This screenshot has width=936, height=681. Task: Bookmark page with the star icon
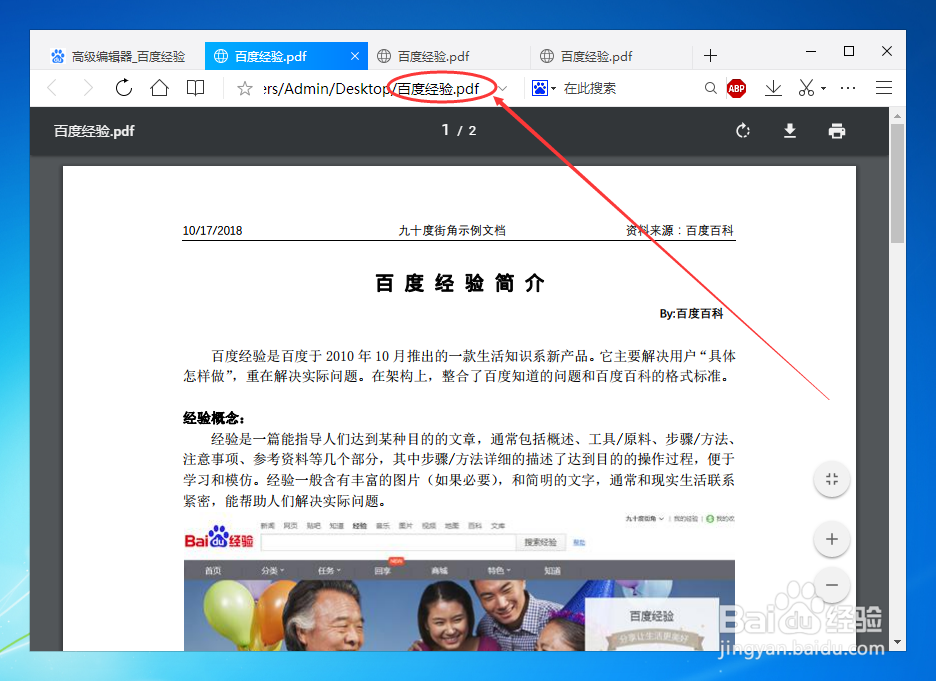(x=245, y=89)
